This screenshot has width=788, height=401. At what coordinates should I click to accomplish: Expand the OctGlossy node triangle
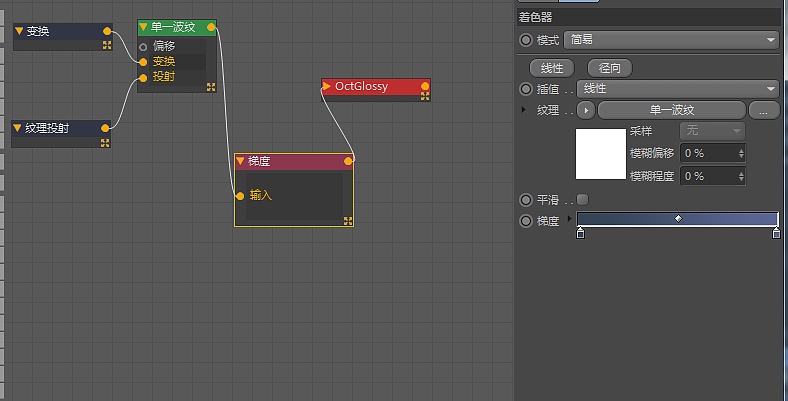pyautogui.click(x=327, y=86)
